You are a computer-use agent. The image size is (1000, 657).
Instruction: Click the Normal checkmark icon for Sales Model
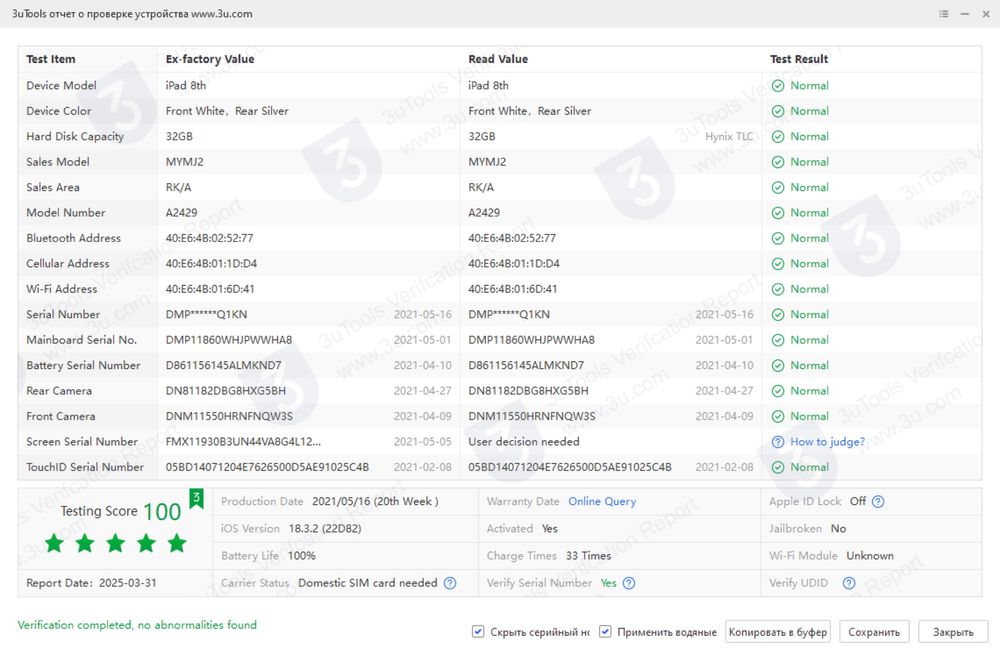(x=777, y=162)
